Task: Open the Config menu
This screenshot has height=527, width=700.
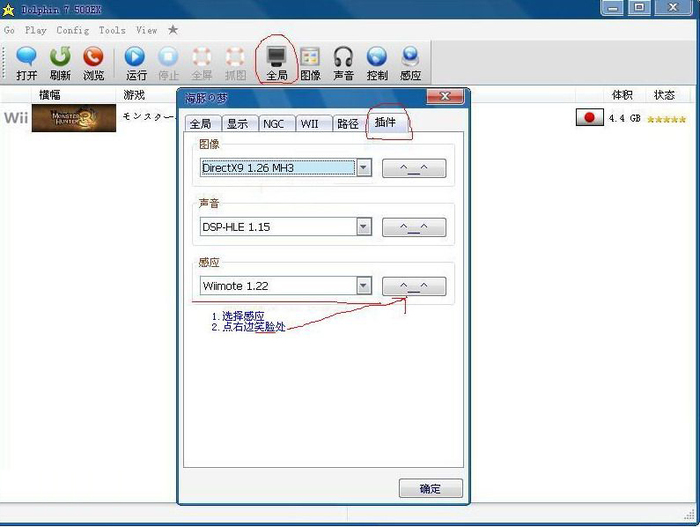Action: (72, 30)
